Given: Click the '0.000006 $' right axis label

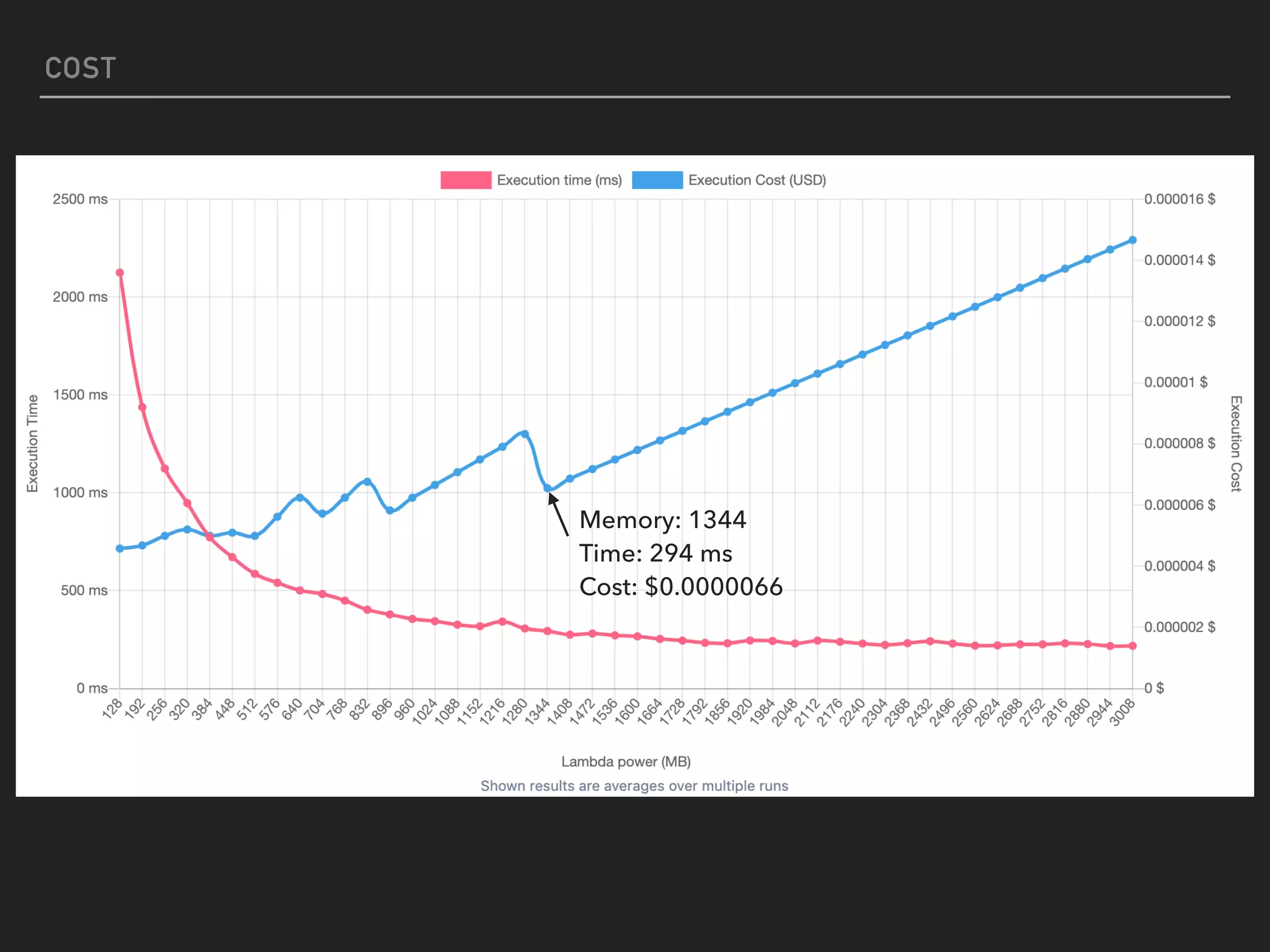Looking at the screenshot, I should (x=1179, y=505).
